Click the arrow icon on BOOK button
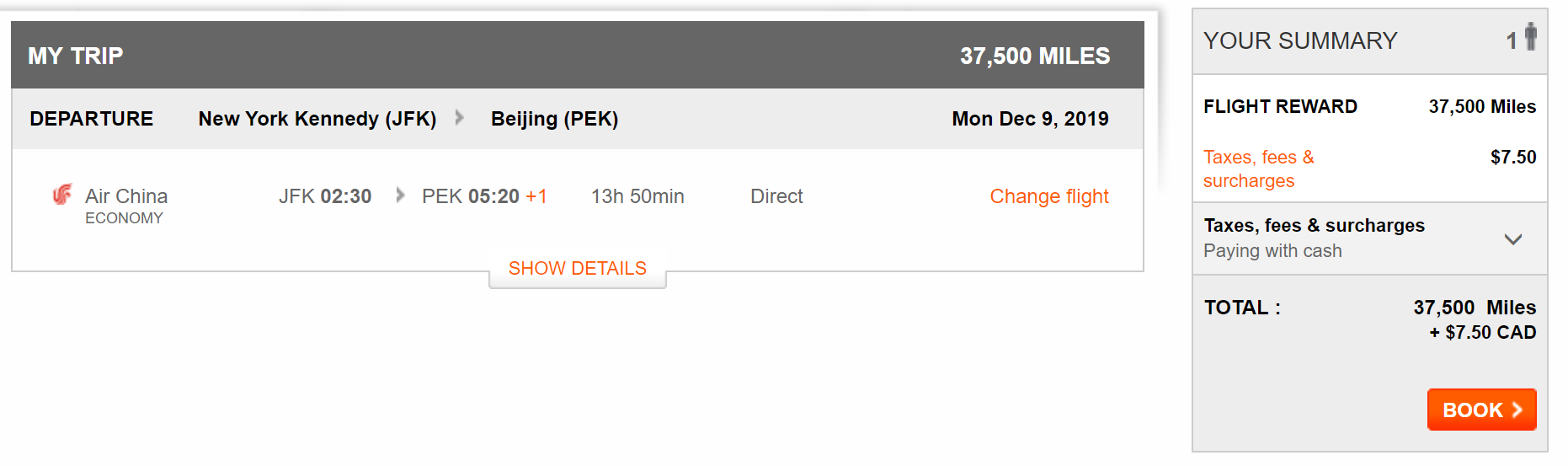1568x466 pixels. pyautogui.click(x=1517, y=410)
